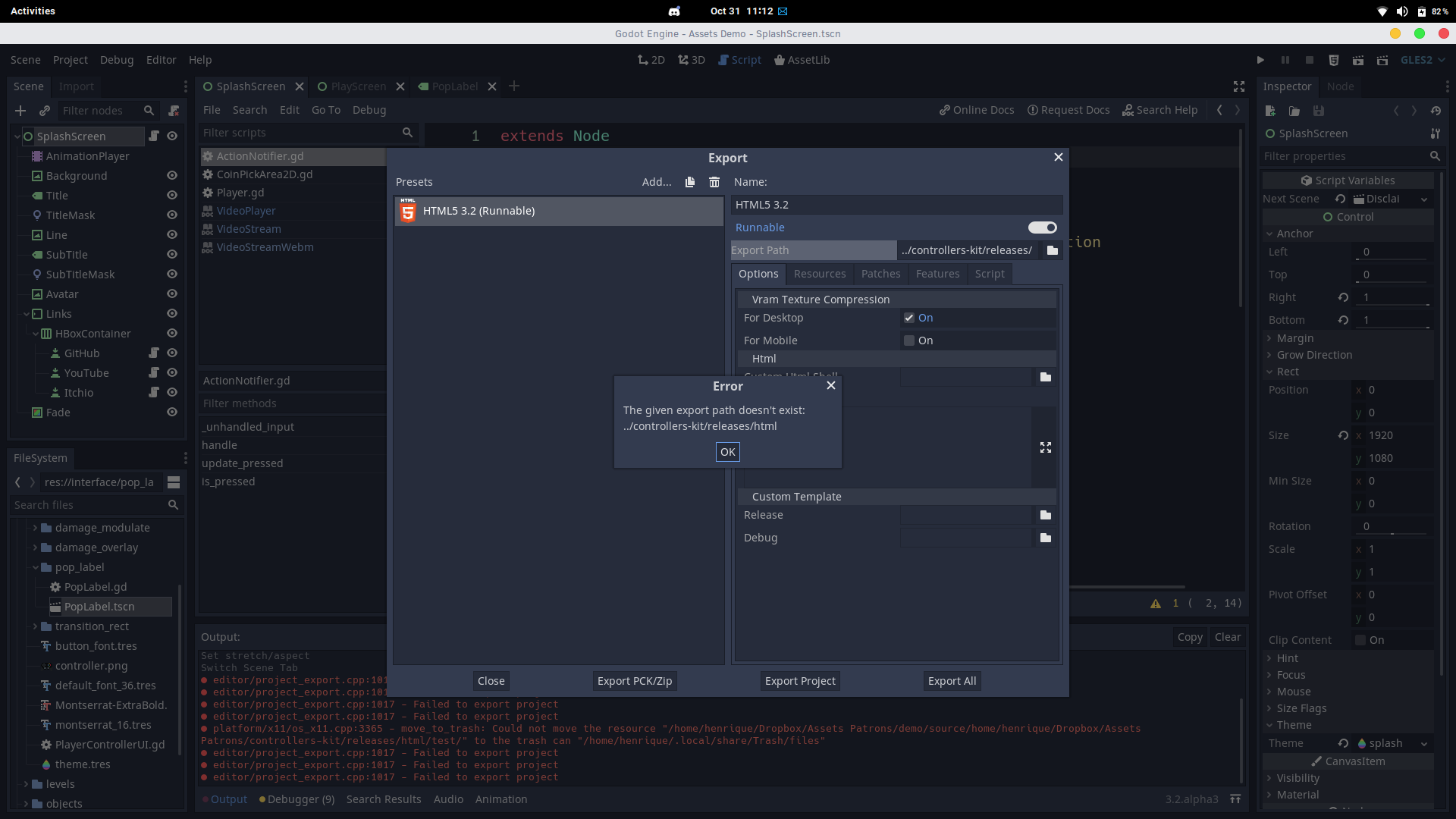Run the project with the play icon
The image size is (1456, 819).
(1260, 60)
